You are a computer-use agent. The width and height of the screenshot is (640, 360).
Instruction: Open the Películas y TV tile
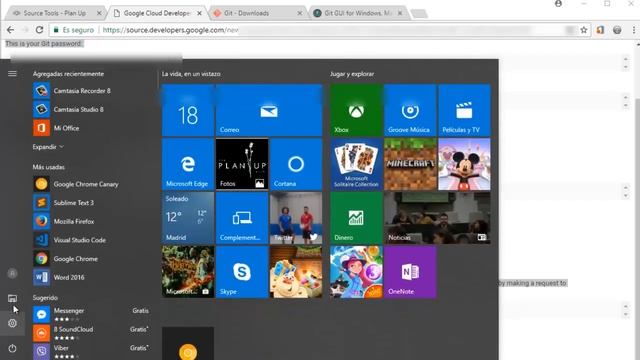click(x=464, y=110)
